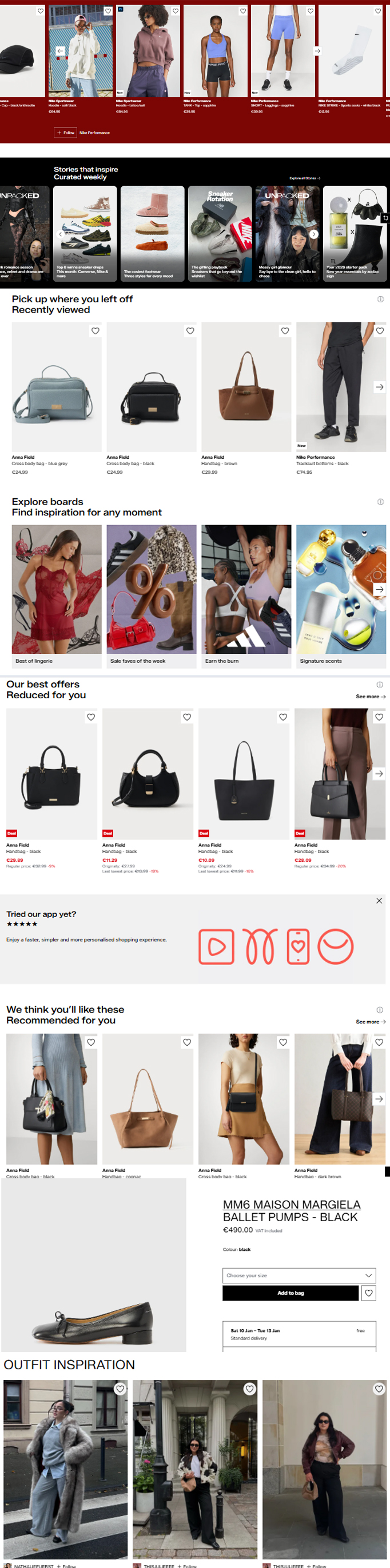Wishlist Nike Performance tracksuit bottoms
This screenshot has width=390, height=1568.
point(380,330)
